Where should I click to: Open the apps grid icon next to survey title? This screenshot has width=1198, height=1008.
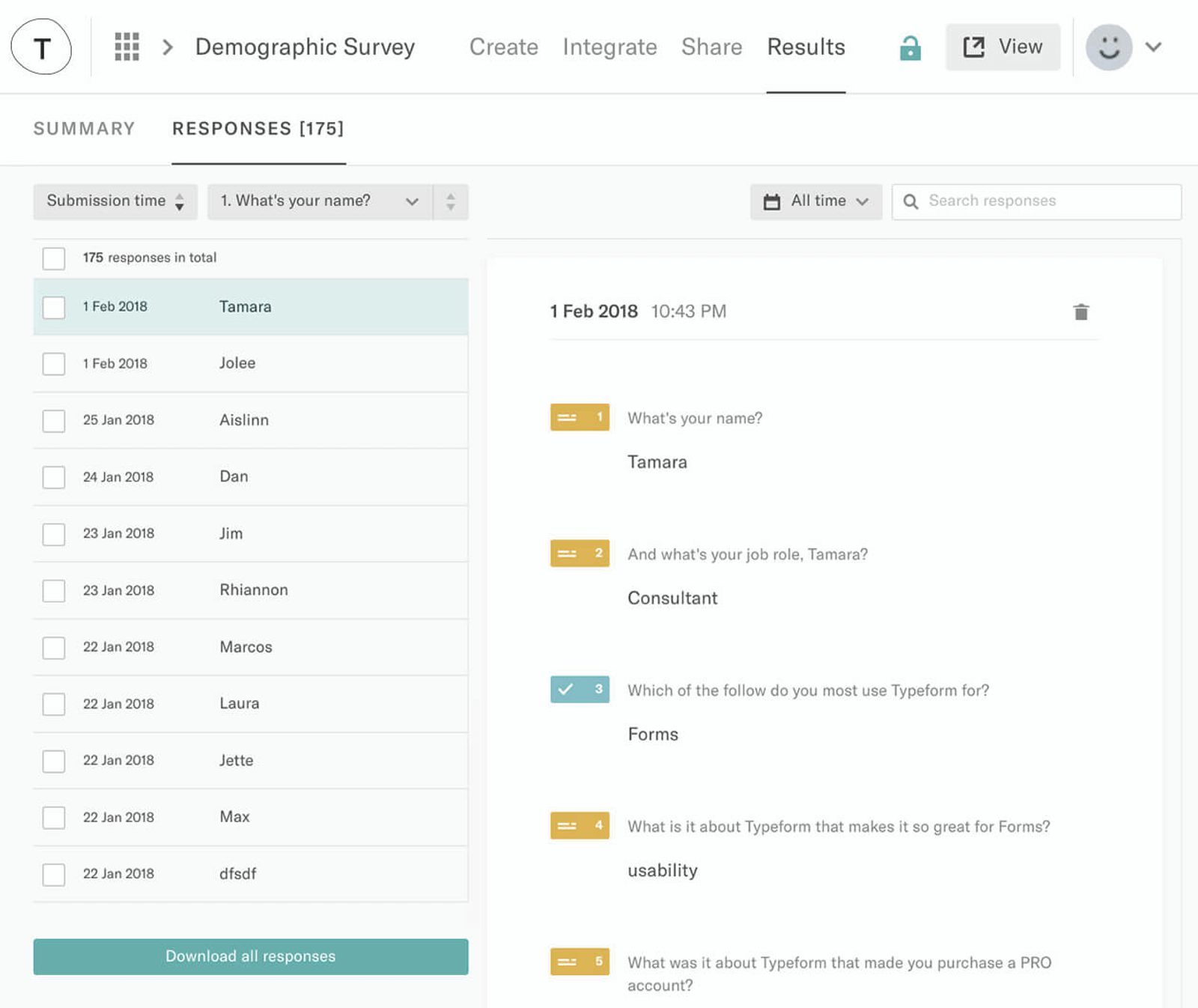pos(127,47)
